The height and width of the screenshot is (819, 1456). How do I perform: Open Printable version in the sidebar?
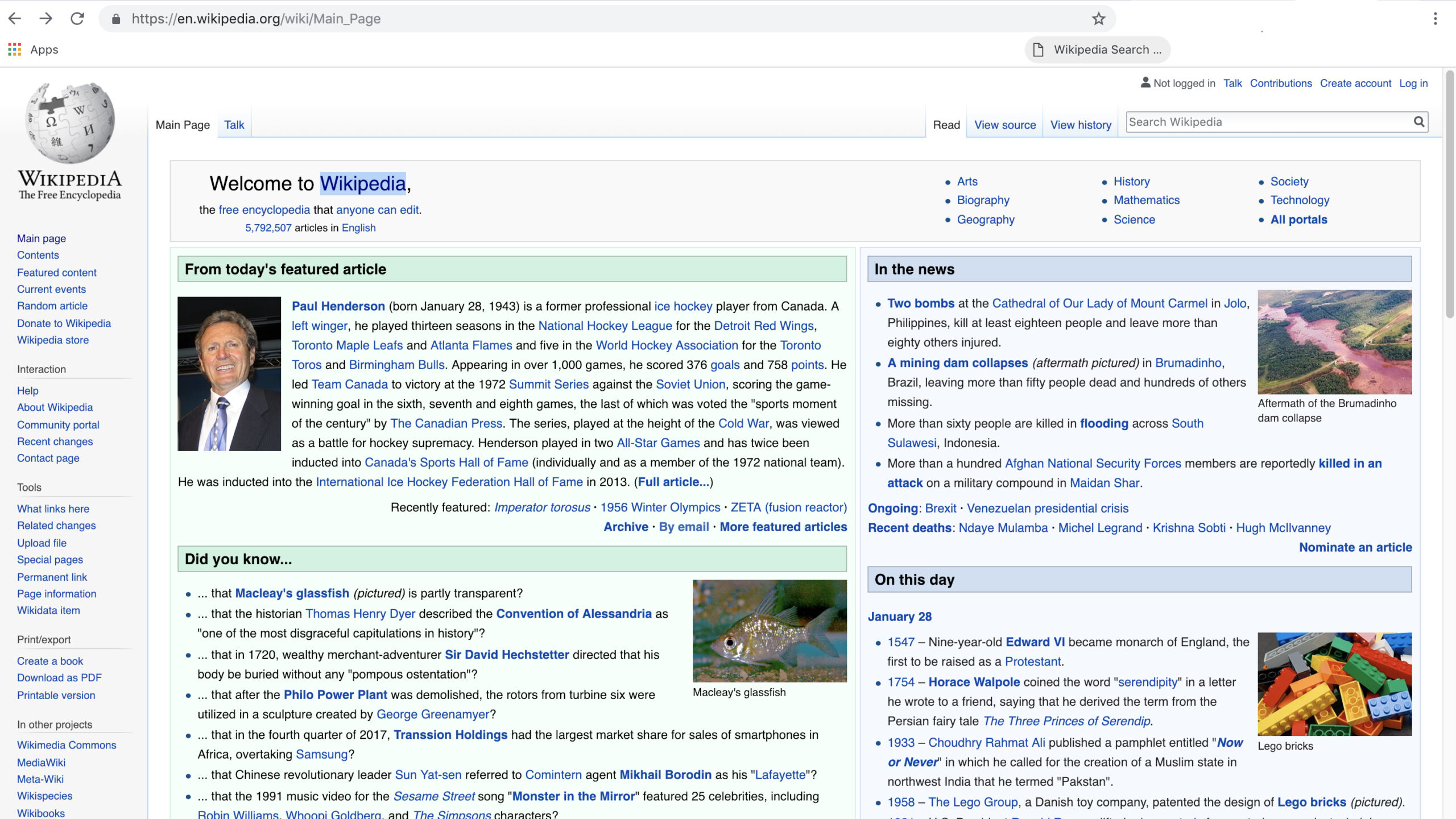56,695
